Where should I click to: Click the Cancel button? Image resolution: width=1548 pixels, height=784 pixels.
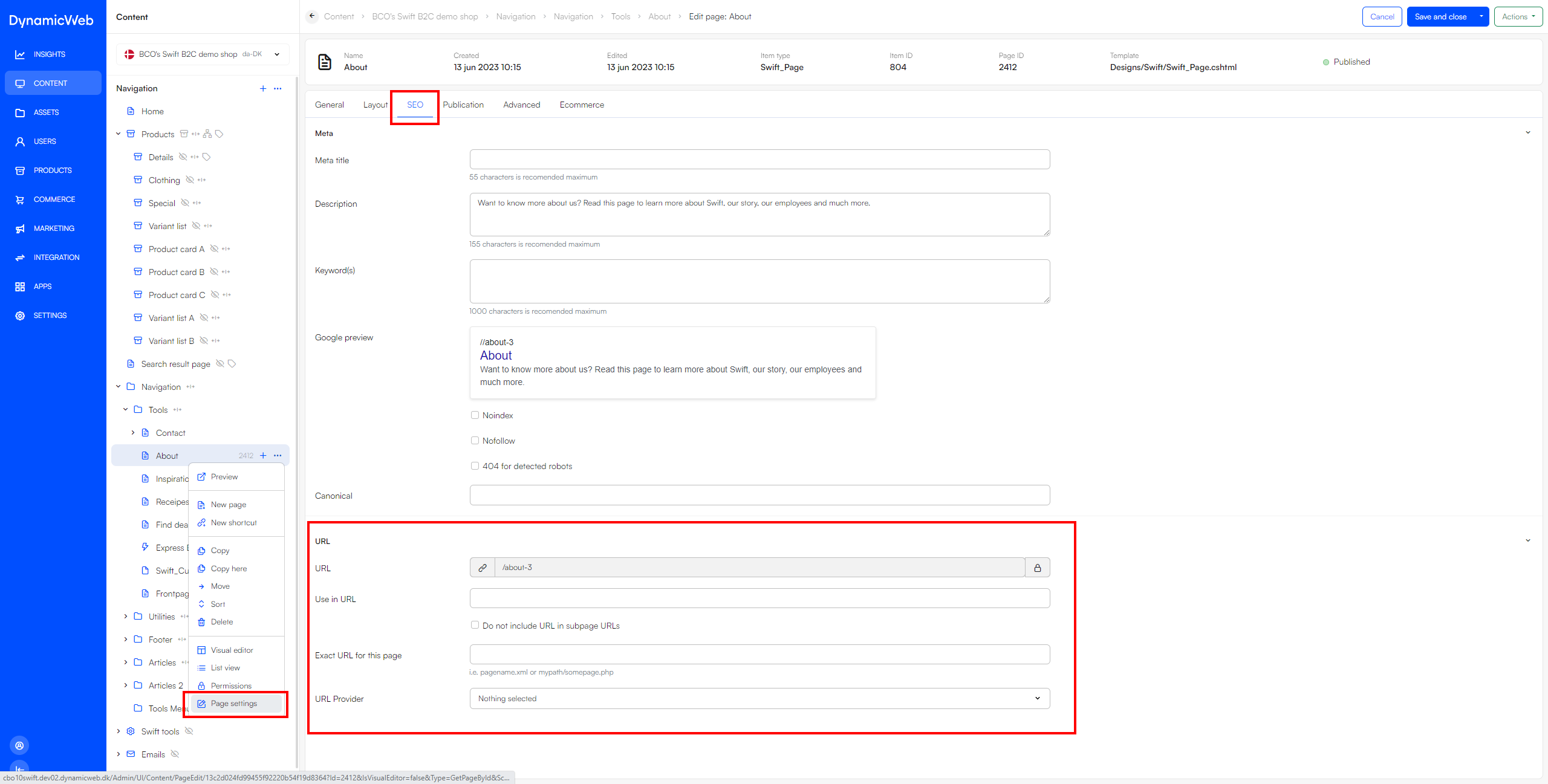[x=1382, y=17]
